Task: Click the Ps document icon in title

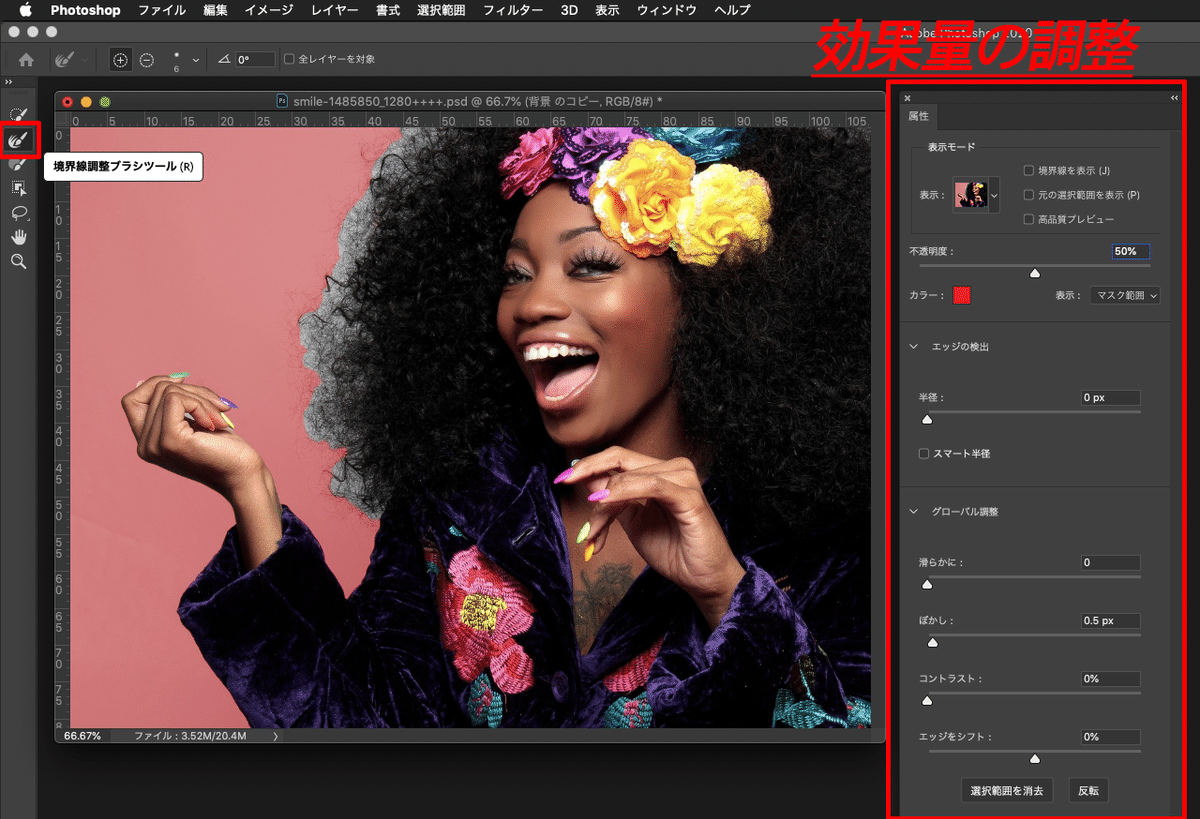Action: [282, 101]
